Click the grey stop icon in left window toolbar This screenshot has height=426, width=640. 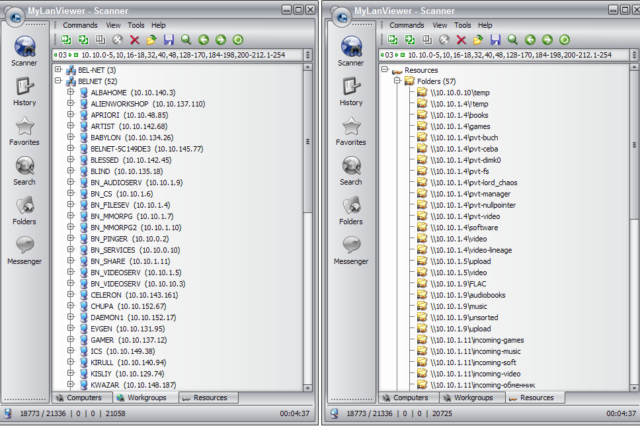click(x=118, y=40)
